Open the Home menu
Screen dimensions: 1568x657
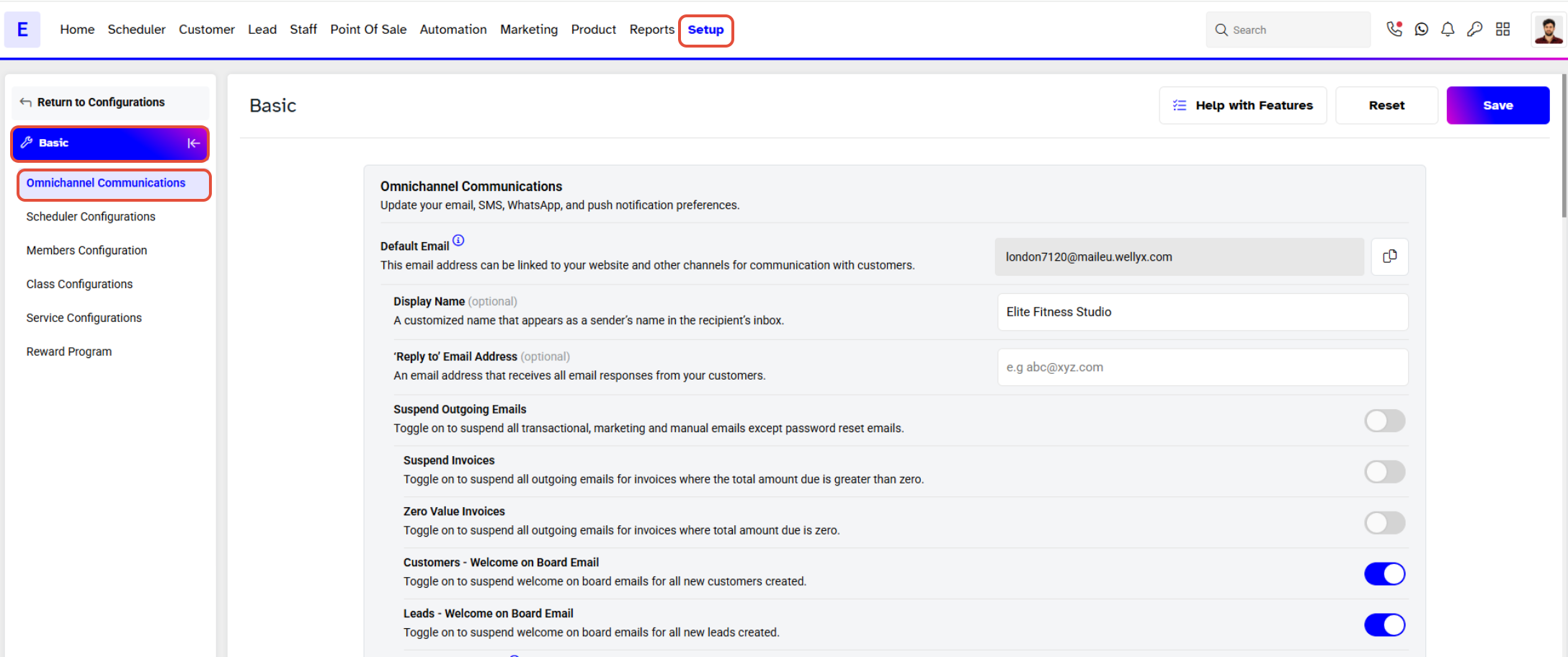77,30
